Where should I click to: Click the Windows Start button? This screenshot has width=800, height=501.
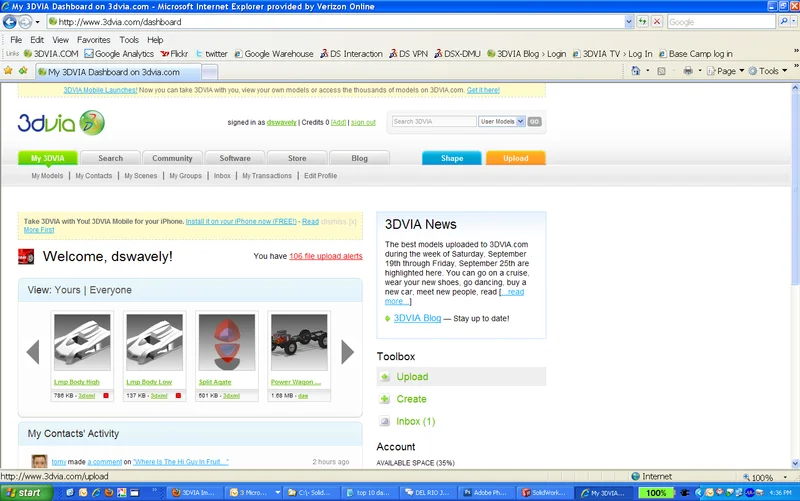click(x=23, y=493)
